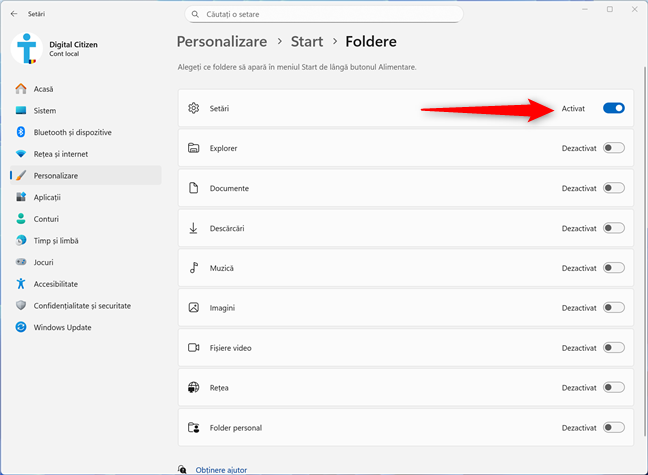This screenshot has width=648, height=475.
Task: Click the search magnifier icon
Action: 194,14
